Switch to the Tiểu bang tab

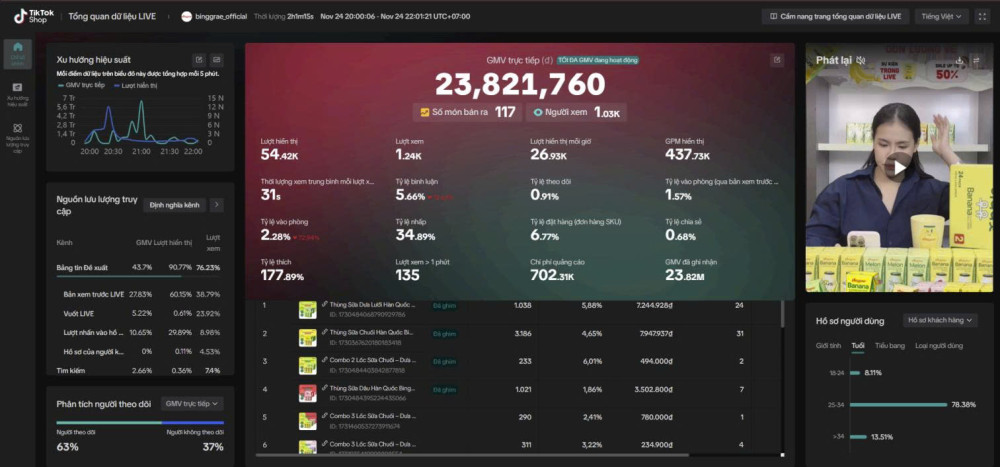(889, 346)
